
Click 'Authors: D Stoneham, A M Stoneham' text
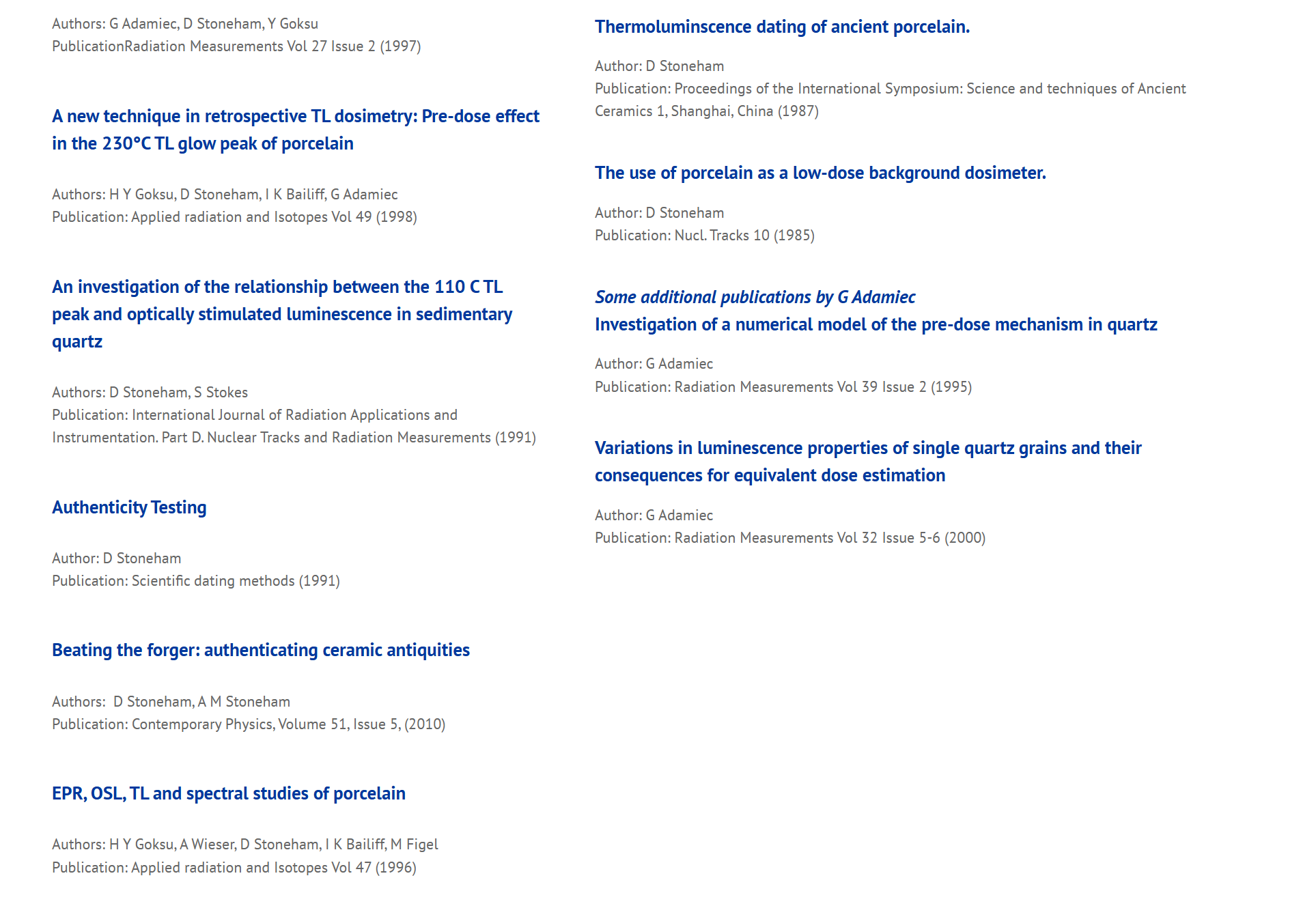click(x=171, y=702)
